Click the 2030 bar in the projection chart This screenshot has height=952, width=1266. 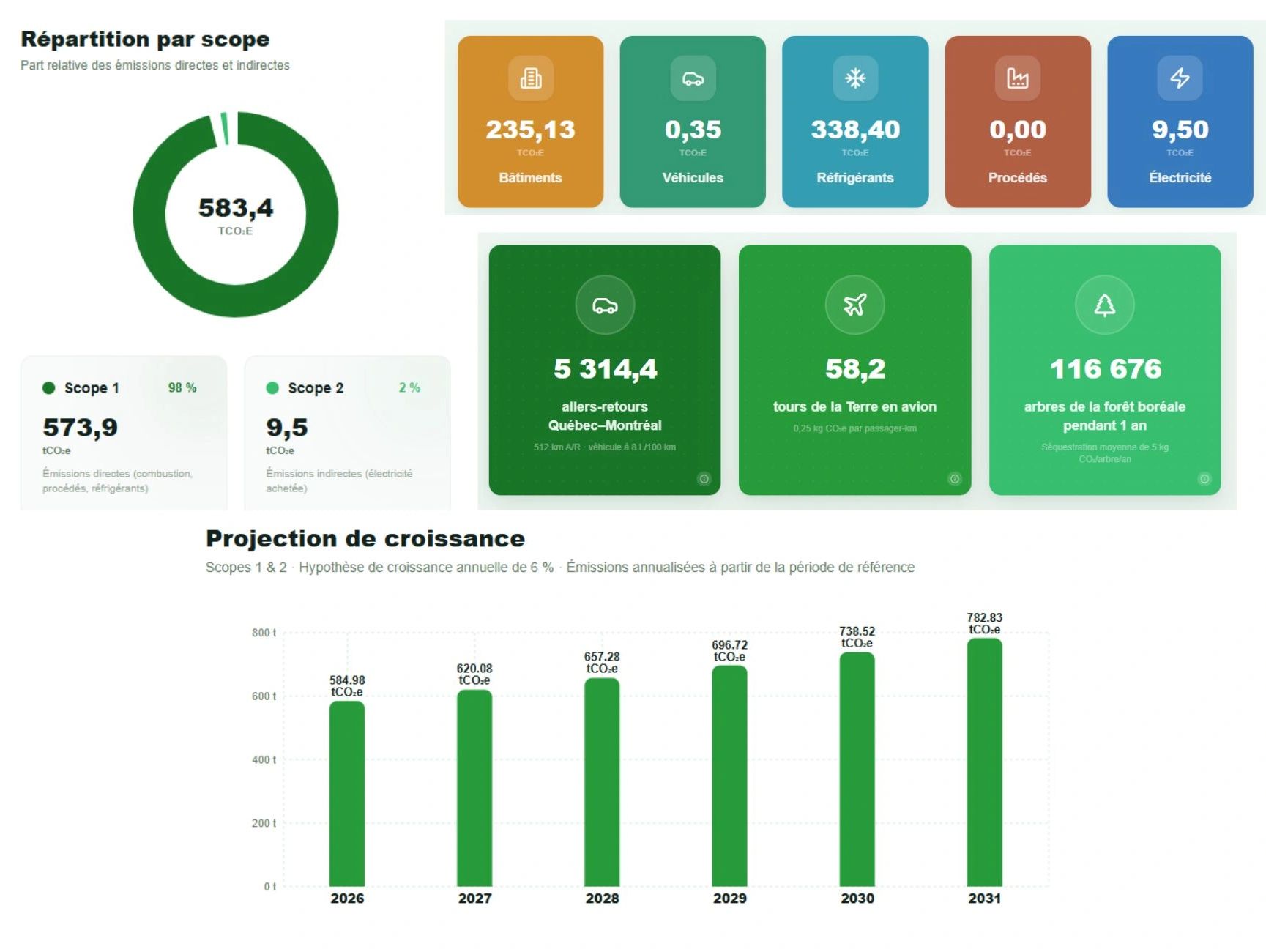click(857, 770)
